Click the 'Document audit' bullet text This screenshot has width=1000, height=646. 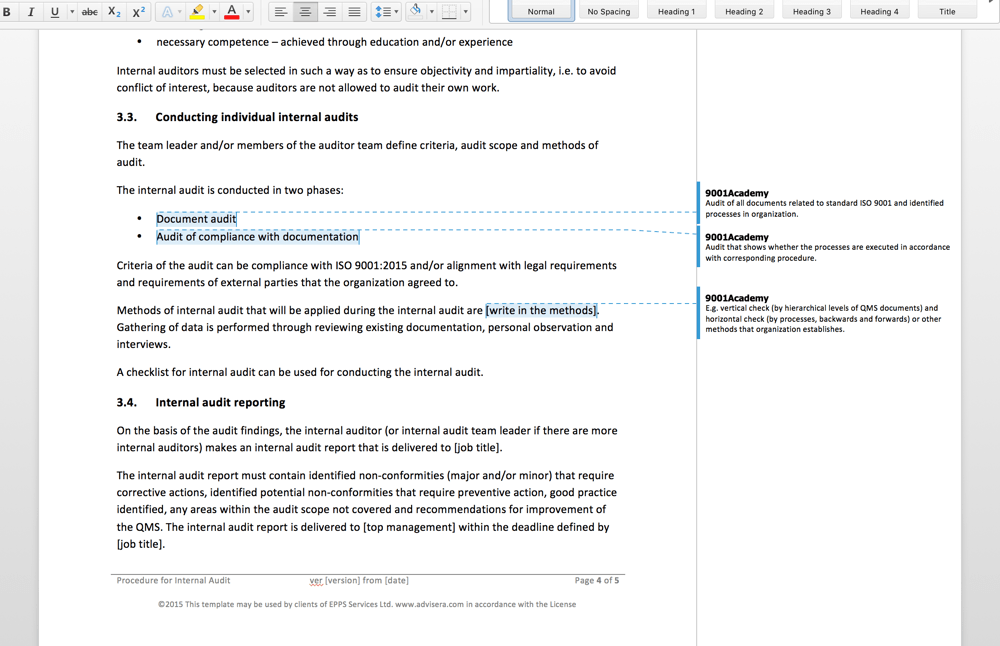point(196,219)
